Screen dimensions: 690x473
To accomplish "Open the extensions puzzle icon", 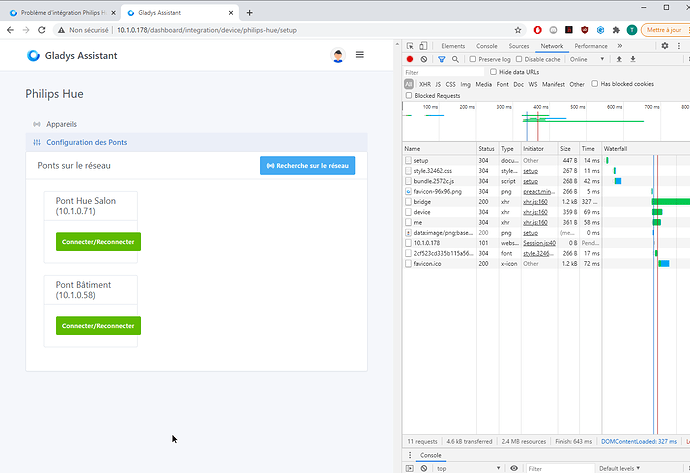I will point(616,30).
